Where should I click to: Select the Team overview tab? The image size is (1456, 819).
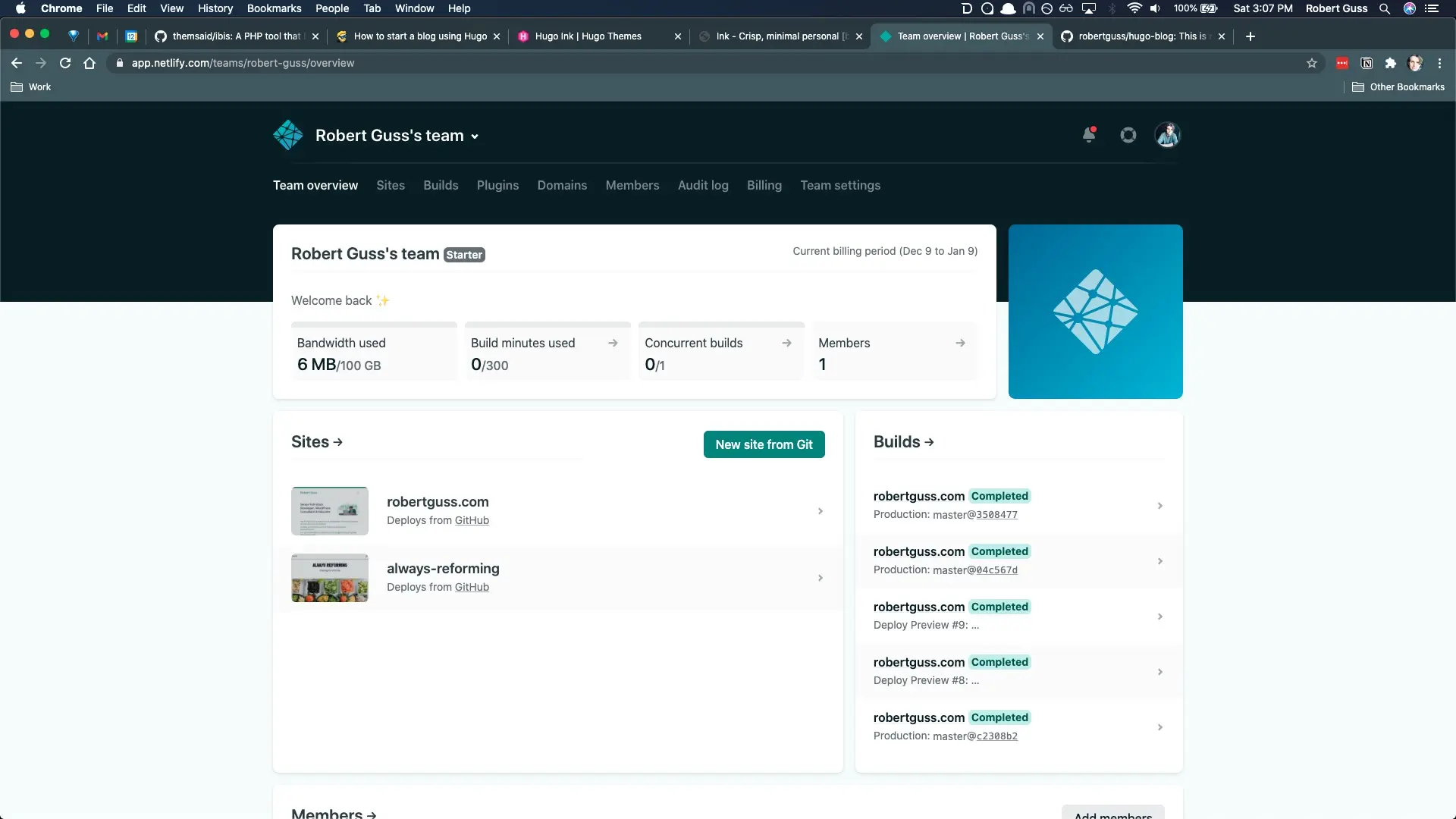(315, 185)
